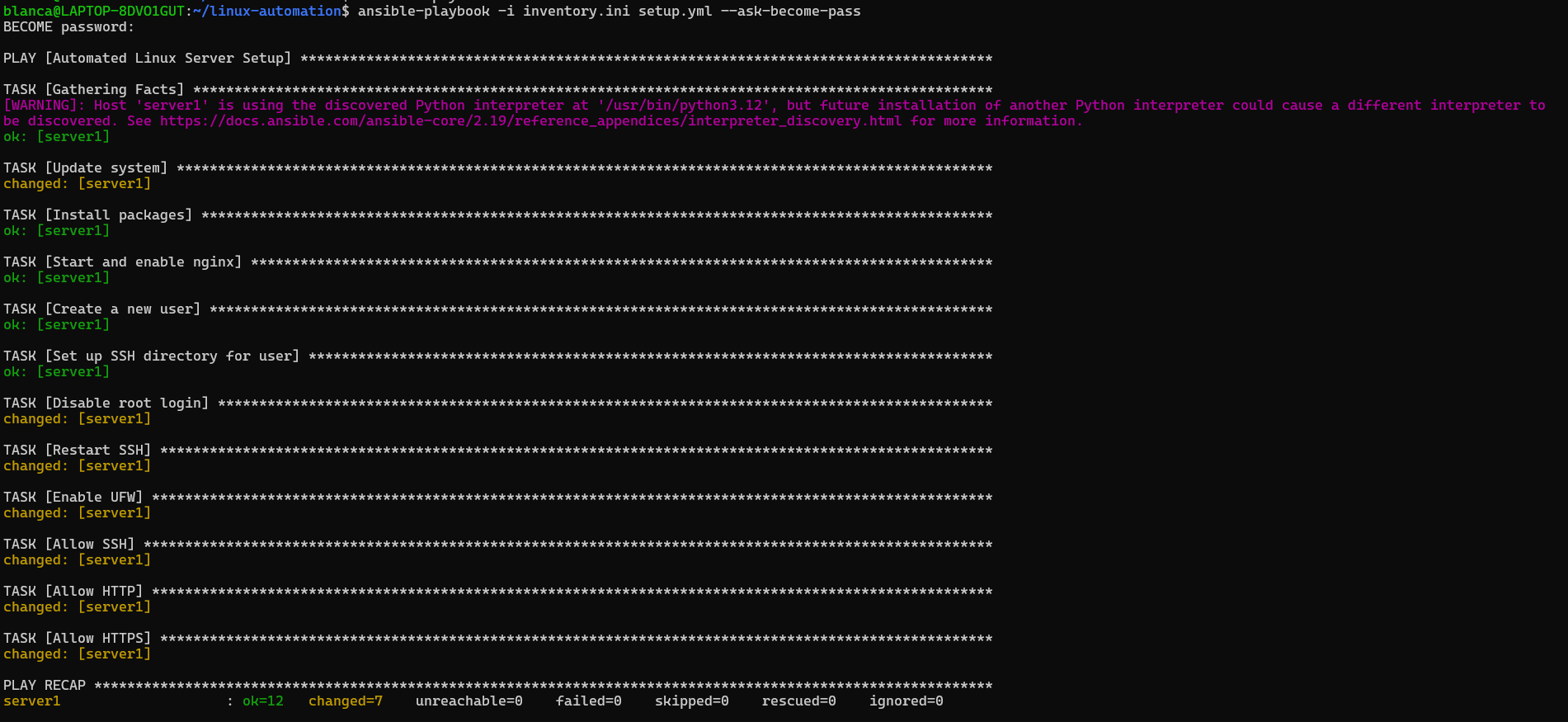Click 'ok: [server1]' under Set up SSH directory
1568x722 pixels.
click(56, 372)
